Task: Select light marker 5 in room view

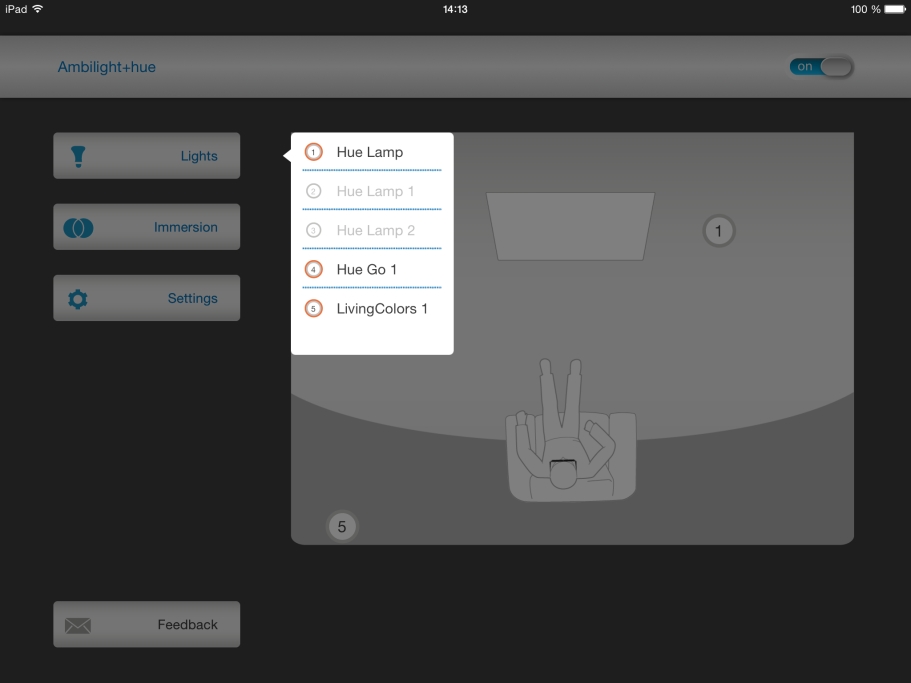Action: [x=342, y=526]
